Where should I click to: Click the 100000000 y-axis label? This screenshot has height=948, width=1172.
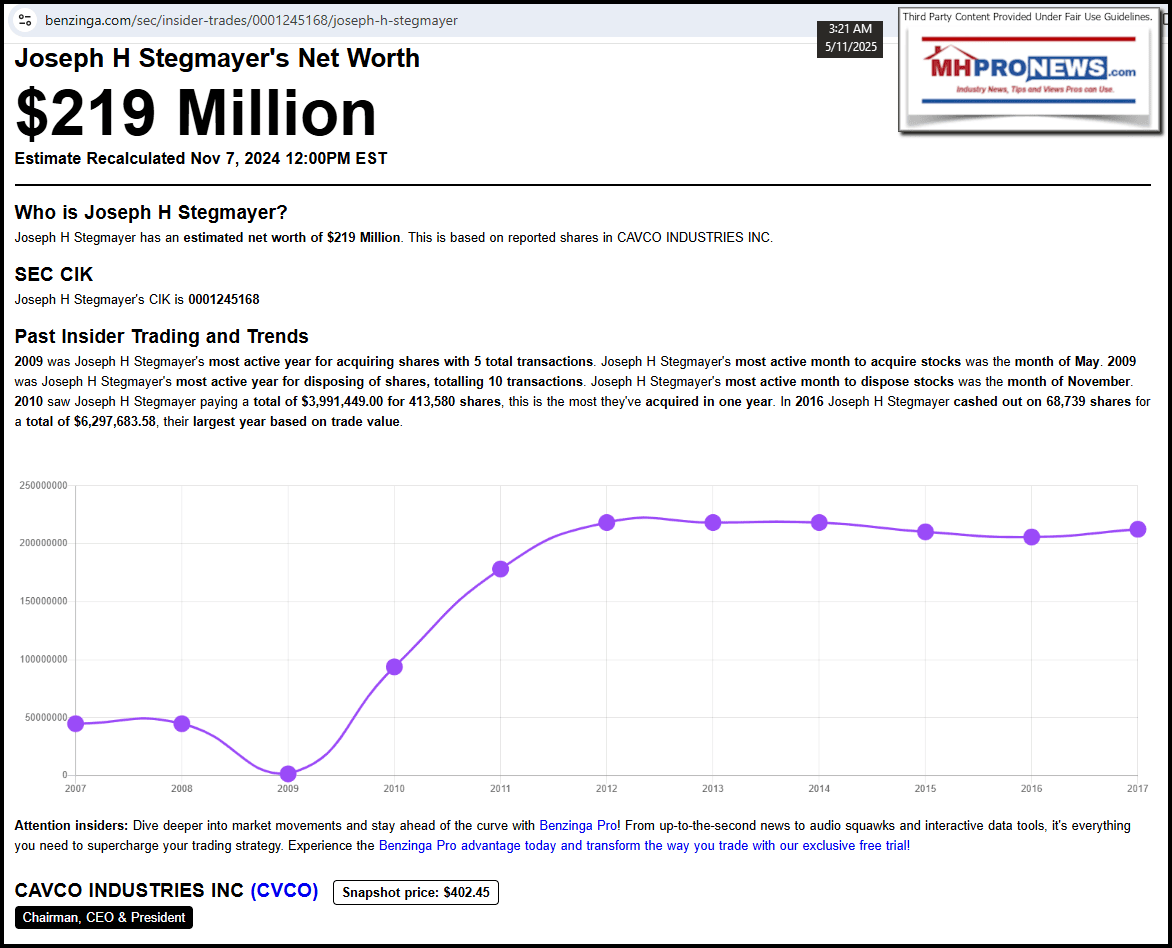pyautogui.click(x=43, y=659)
